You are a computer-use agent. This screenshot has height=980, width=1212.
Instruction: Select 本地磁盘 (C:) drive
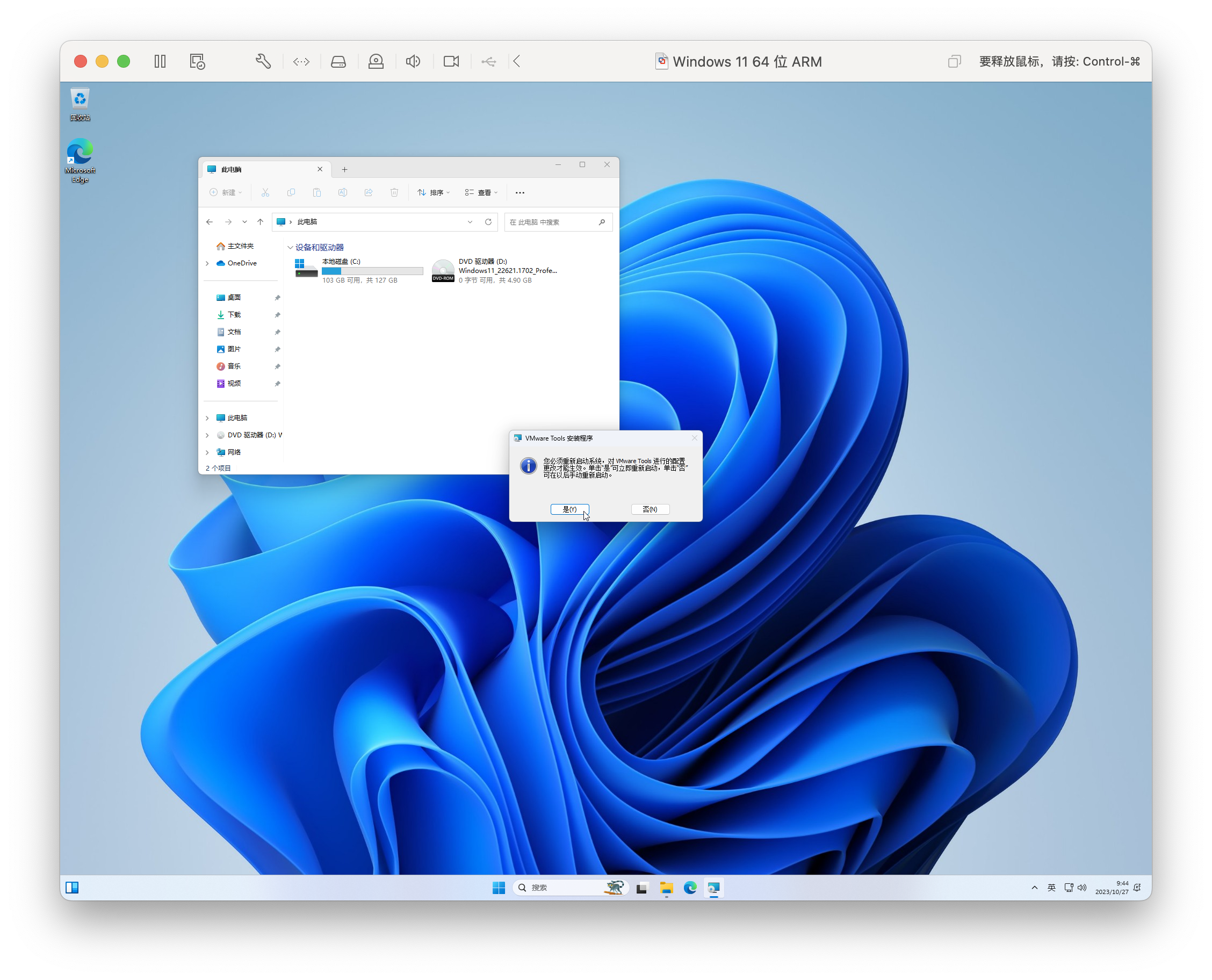[x=358, y=270]
